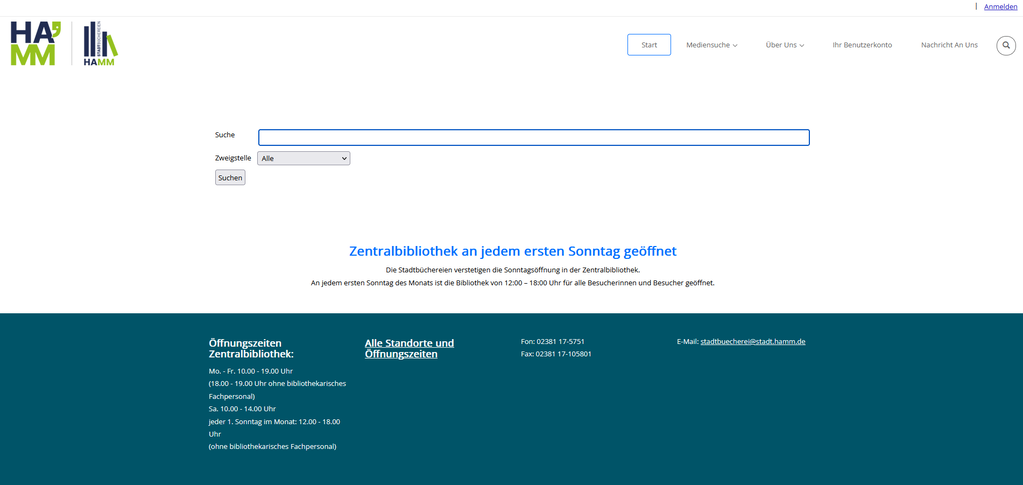Click the Fon: 02381 17-5751 text

[x=553, y=341]
